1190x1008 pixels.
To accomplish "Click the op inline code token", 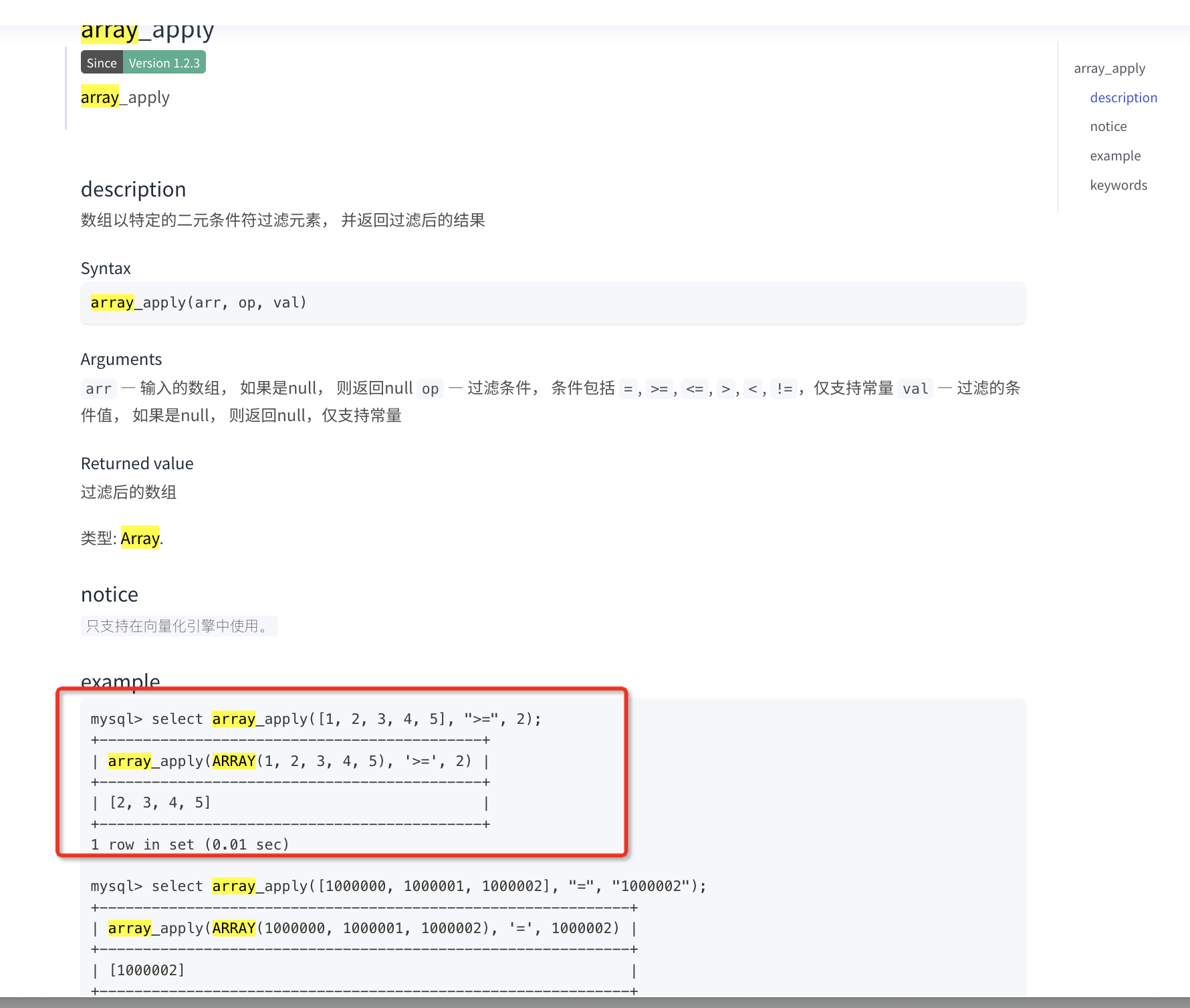I will (x=431, y=388).
